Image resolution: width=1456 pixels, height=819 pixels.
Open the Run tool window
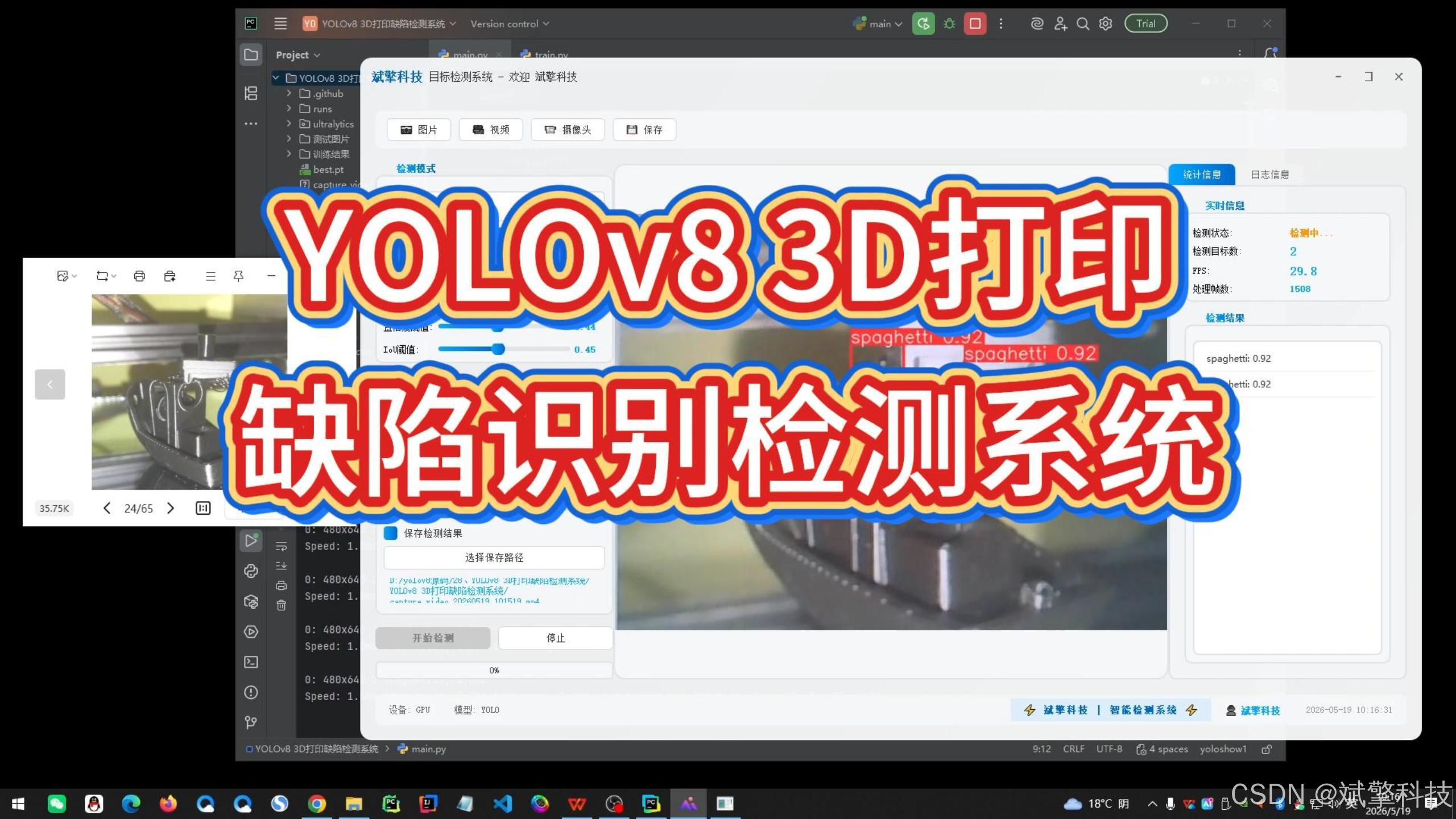pyautogui.click(x=251, y=540)
